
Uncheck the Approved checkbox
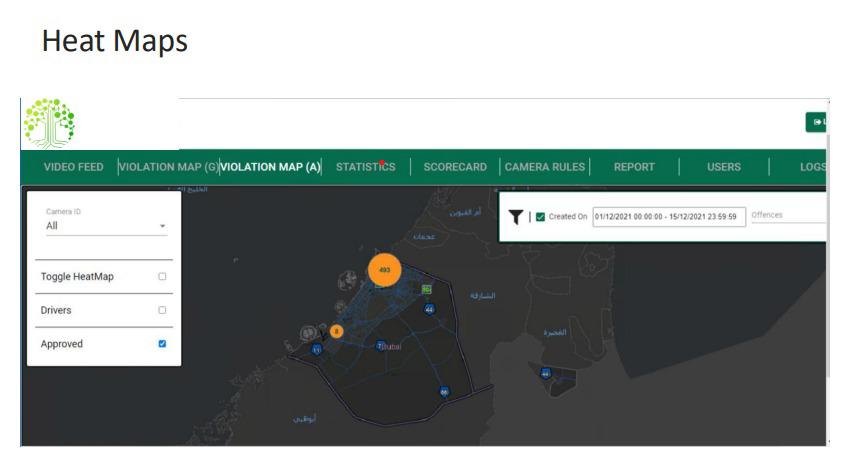[162, 344]
